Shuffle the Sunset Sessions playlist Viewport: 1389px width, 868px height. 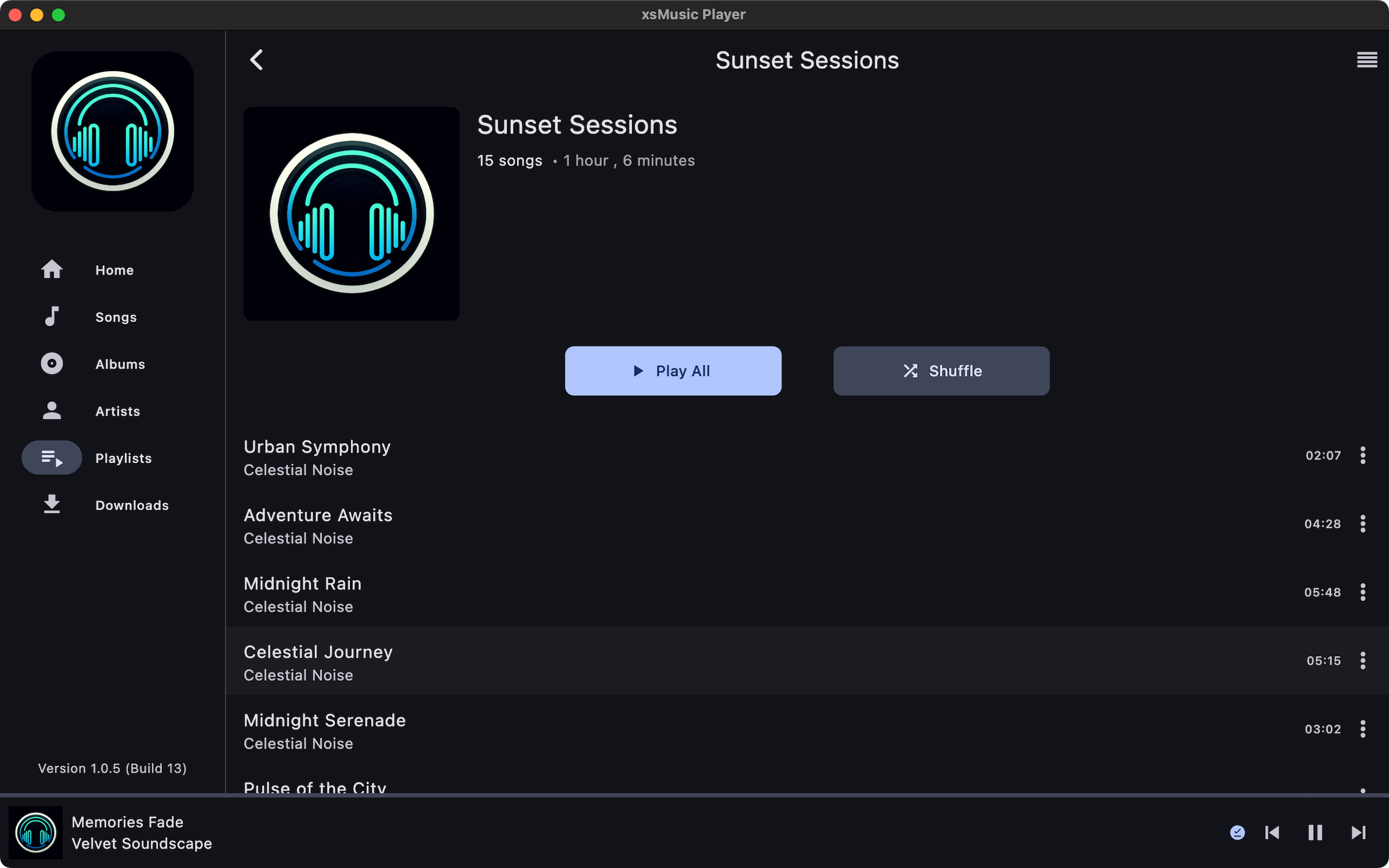tap(941, 371)
